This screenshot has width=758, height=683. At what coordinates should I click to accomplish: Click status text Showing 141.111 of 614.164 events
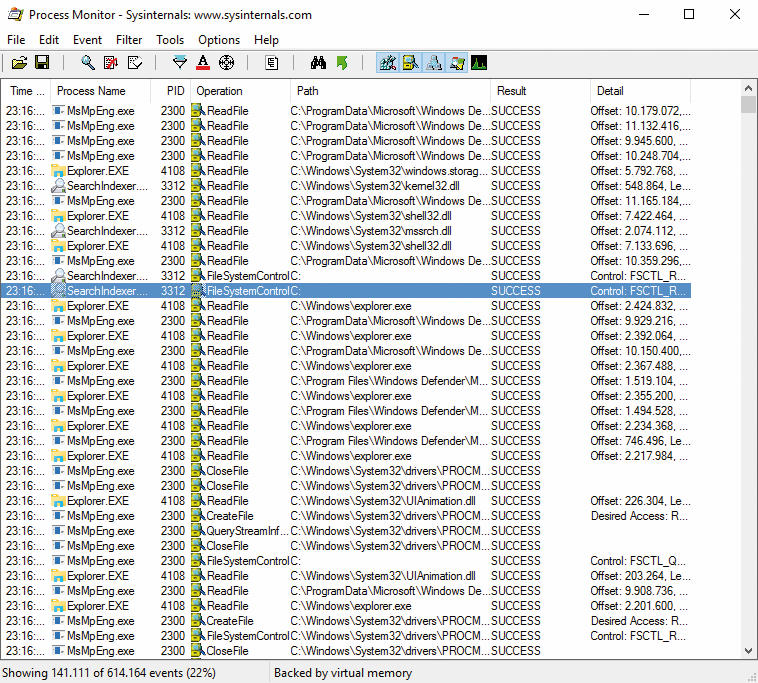[x=109, y=673]
